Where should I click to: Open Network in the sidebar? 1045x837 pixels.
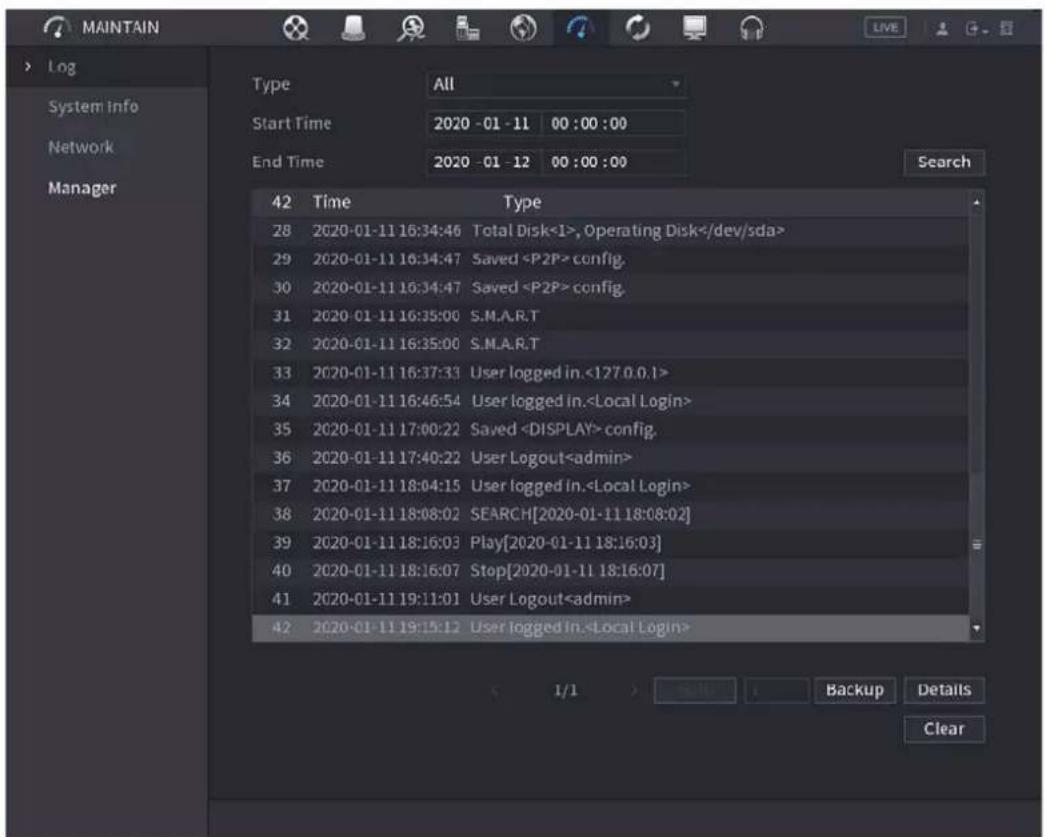pos(81,147)
